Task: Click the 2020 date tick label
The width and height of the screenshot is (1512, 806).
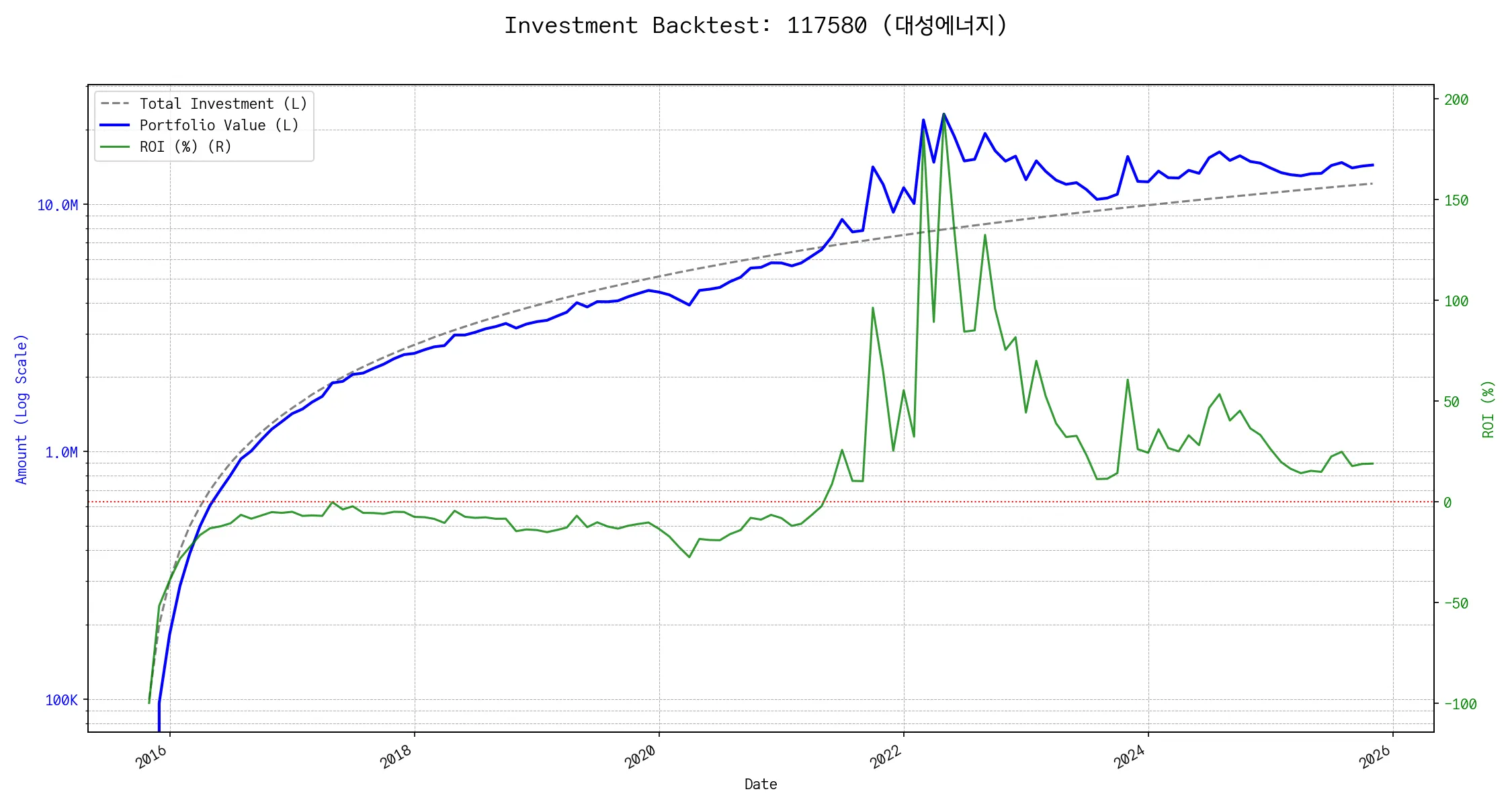Action: (x=640, y=757)
